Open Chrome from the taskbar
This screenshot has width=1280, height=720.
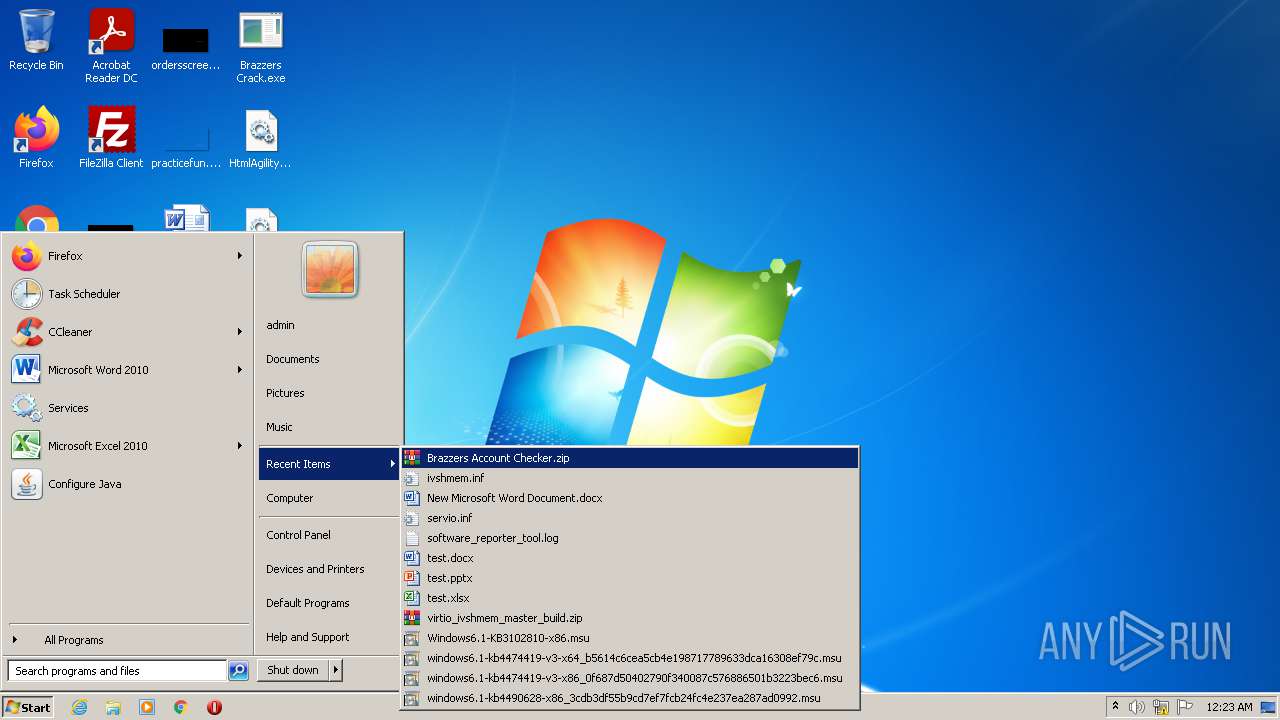click(181, 707)
